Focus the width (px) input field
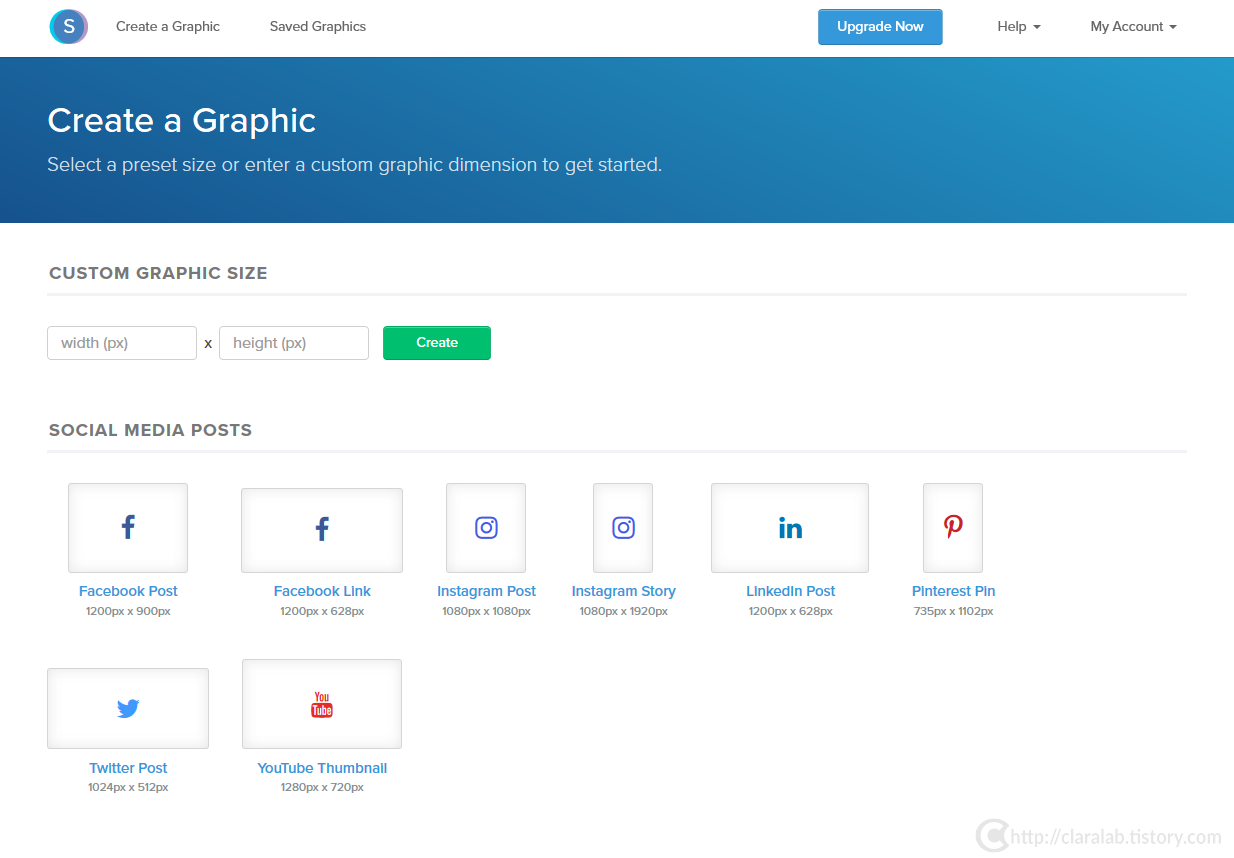This screenshot has width=1234, height=858. pos(122,343)
